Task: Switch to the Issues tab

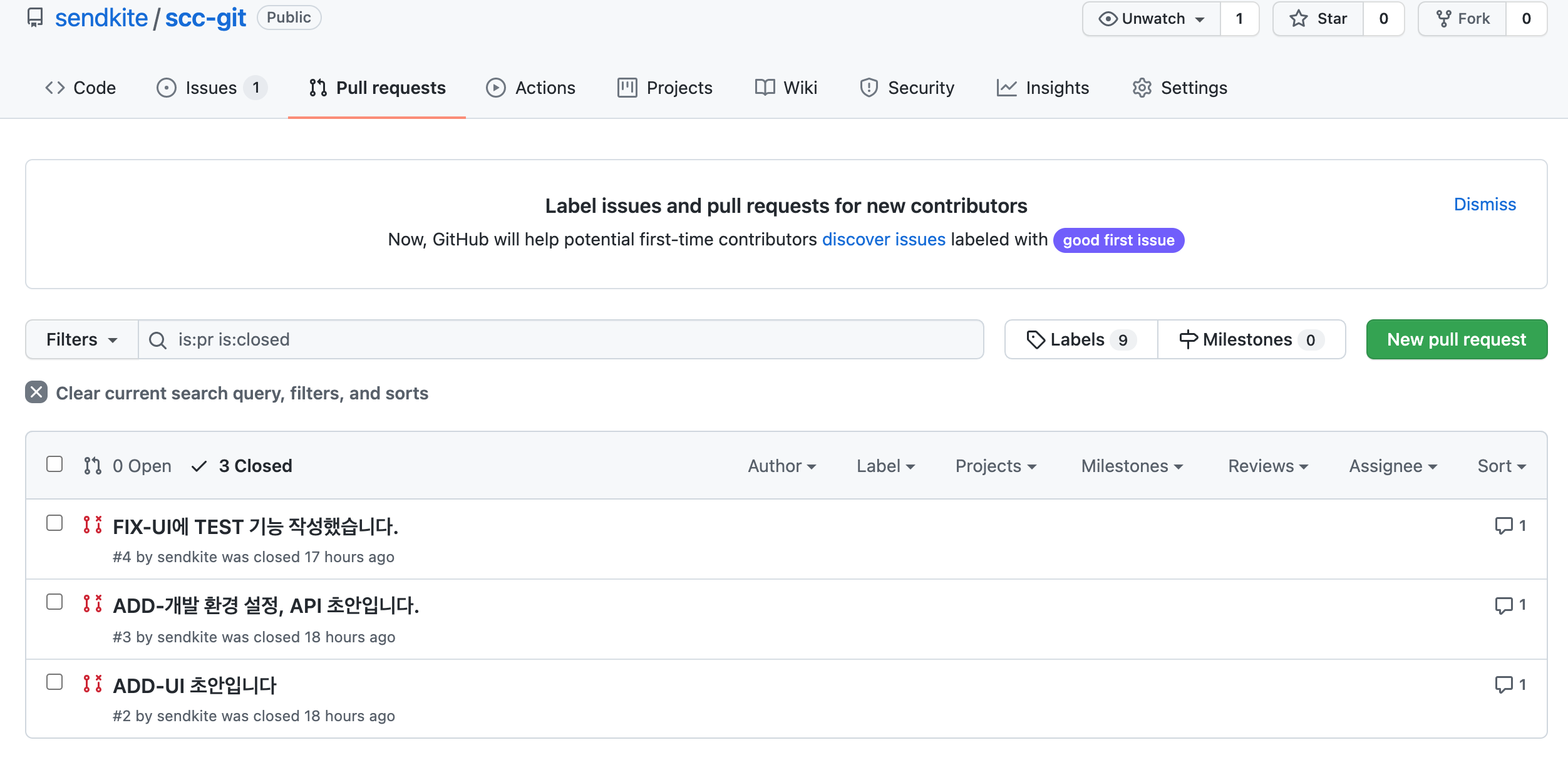Action: [211, 88]
